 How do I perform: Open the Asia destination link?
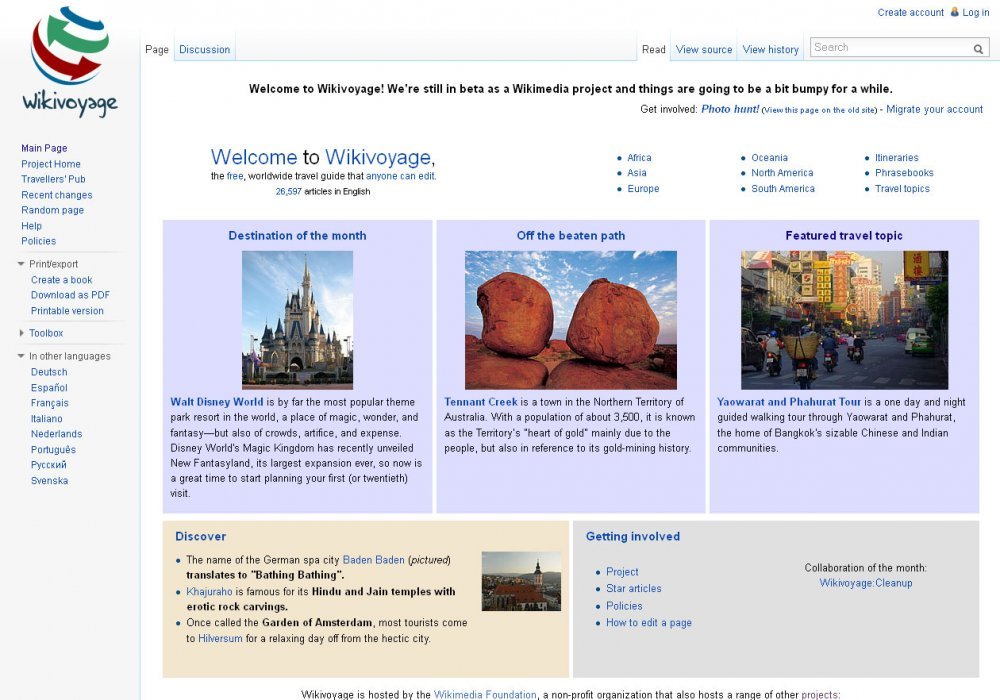(636, 173)
